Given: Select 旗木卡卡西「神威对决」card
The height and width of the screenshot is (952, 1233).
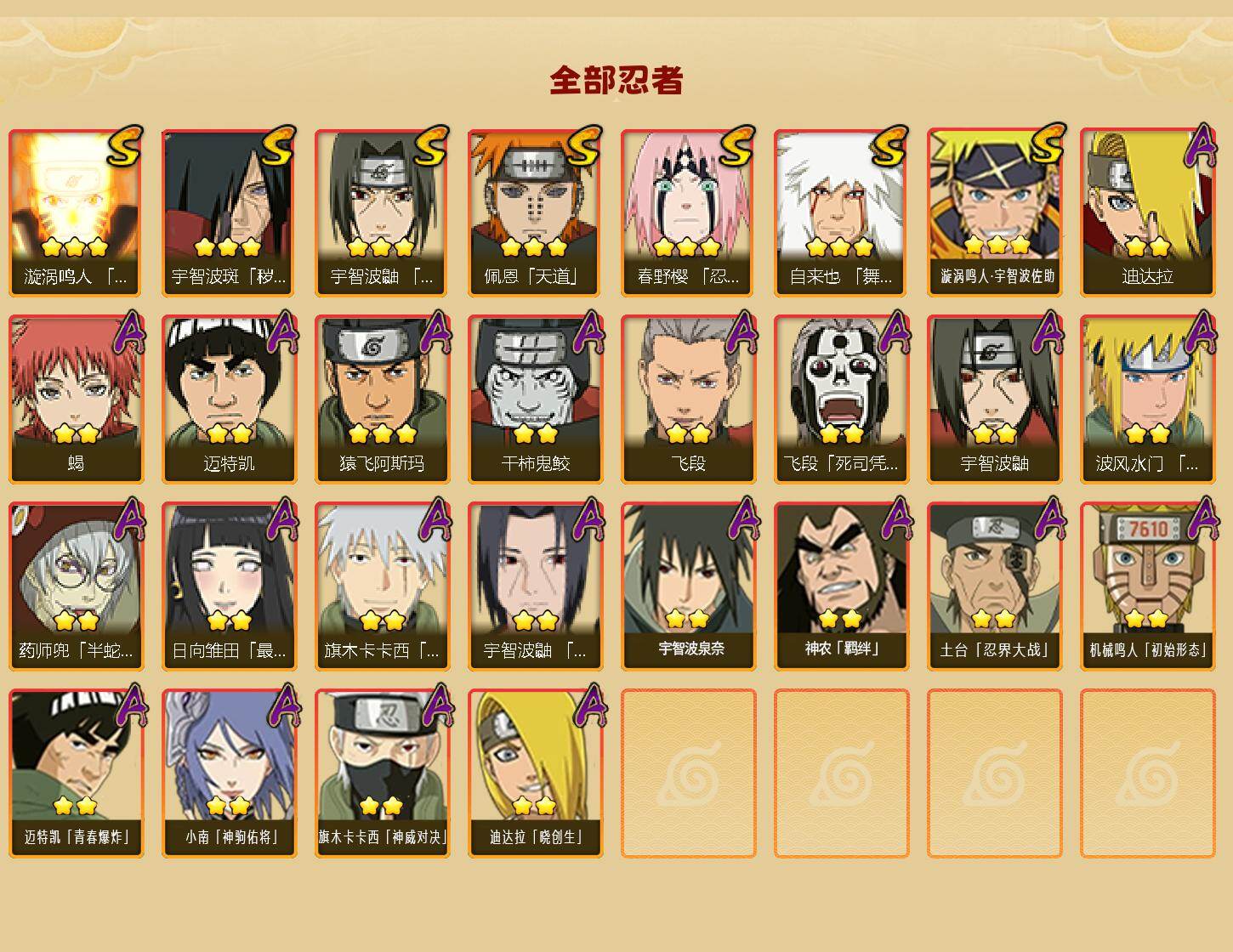Looking at the screenshot, I should [382, 773].
